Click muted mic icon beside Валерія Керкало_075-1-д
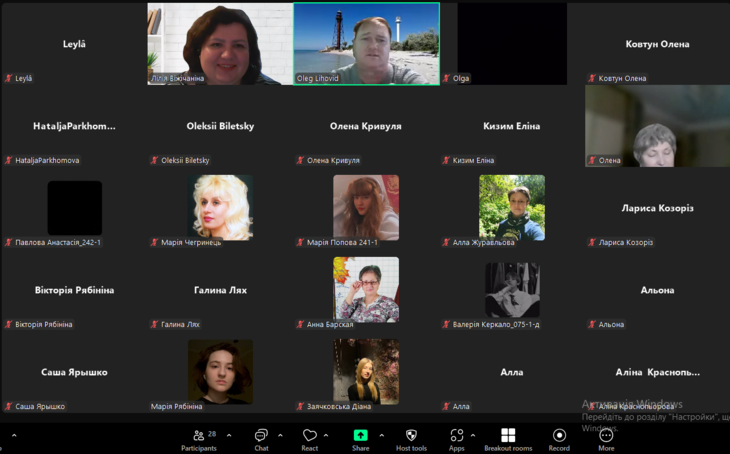The width and height of the screenshot is (730, 454). click(x=446, y=324)
